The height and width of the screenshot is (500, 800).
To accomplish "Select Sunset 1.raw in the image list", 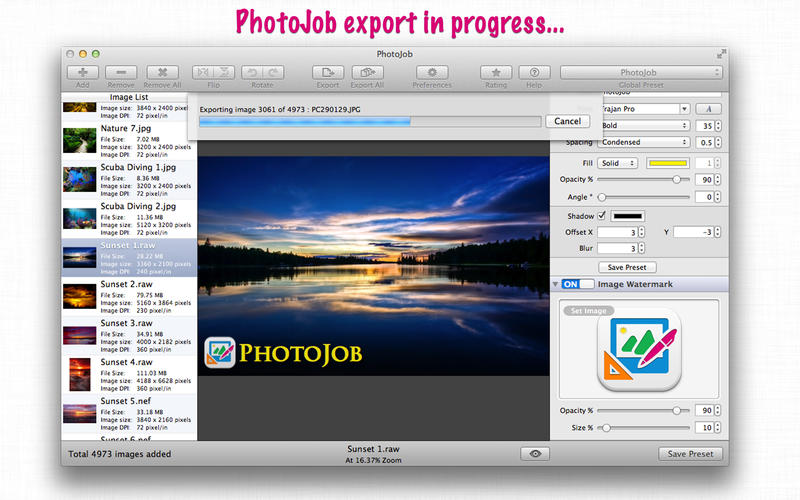I will 129,258.
